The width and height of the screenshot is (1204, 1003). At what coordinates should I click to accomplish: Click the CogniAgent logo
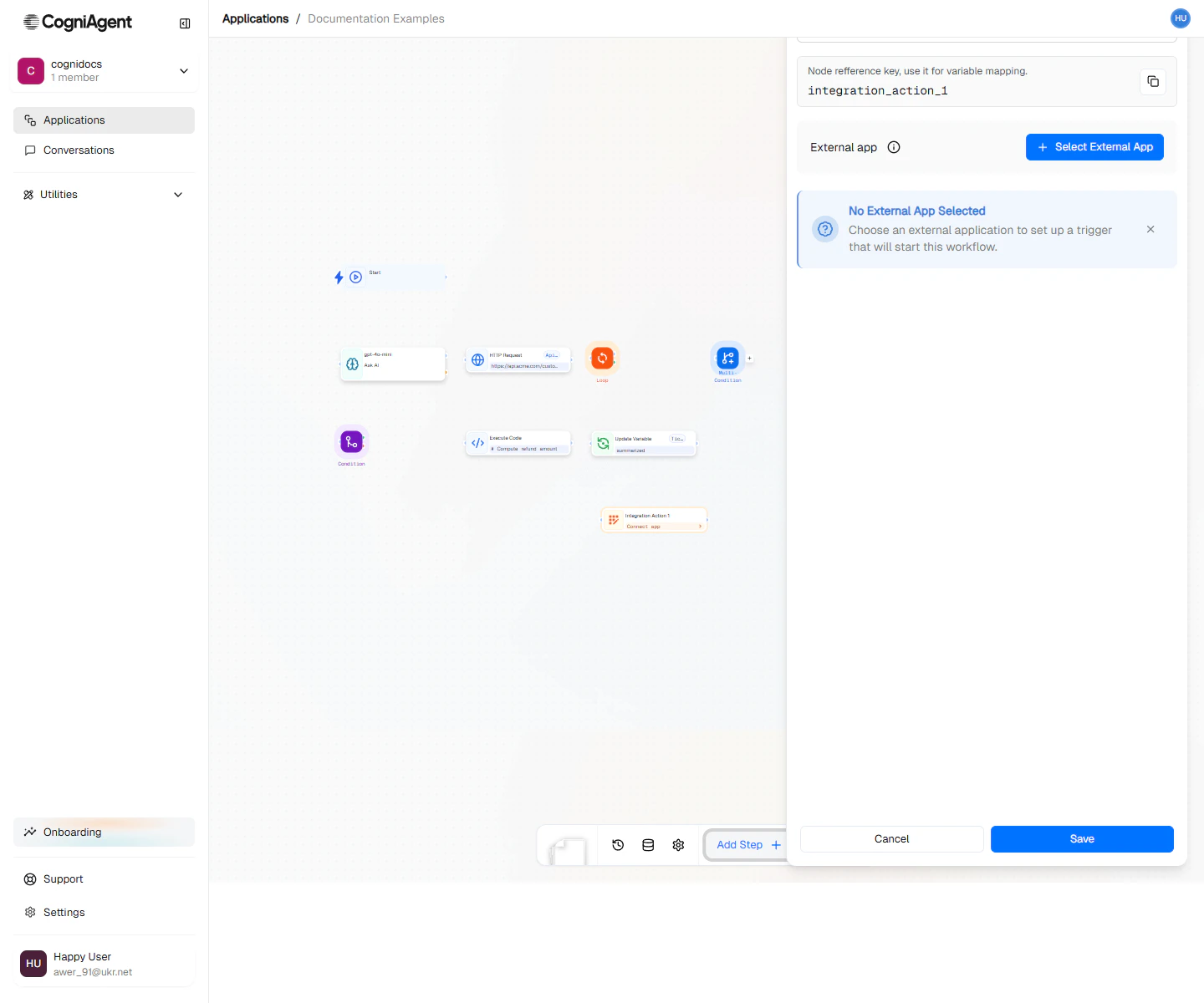click(78, 23)
